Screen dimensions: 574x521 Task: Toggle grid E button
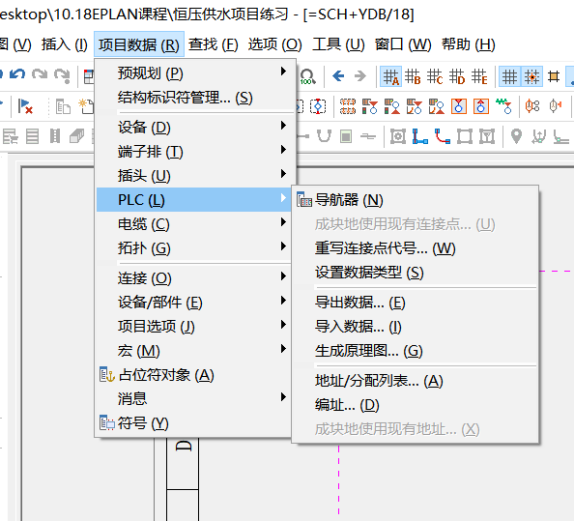point(480,77)
